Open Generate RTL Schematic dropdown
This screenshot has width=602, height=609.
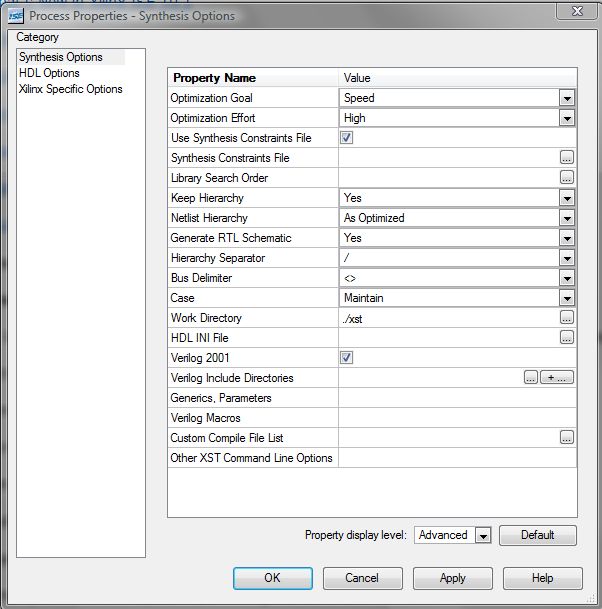click(567, 238)
